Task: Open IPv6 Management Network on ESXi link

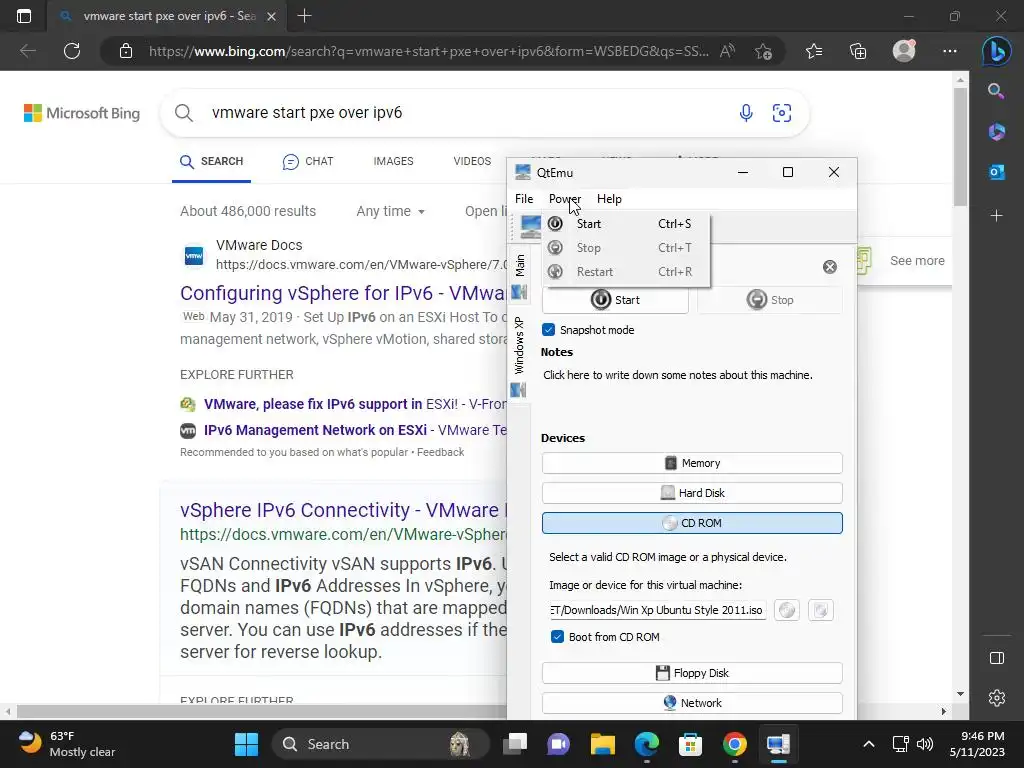Action: tap(354, 430)
